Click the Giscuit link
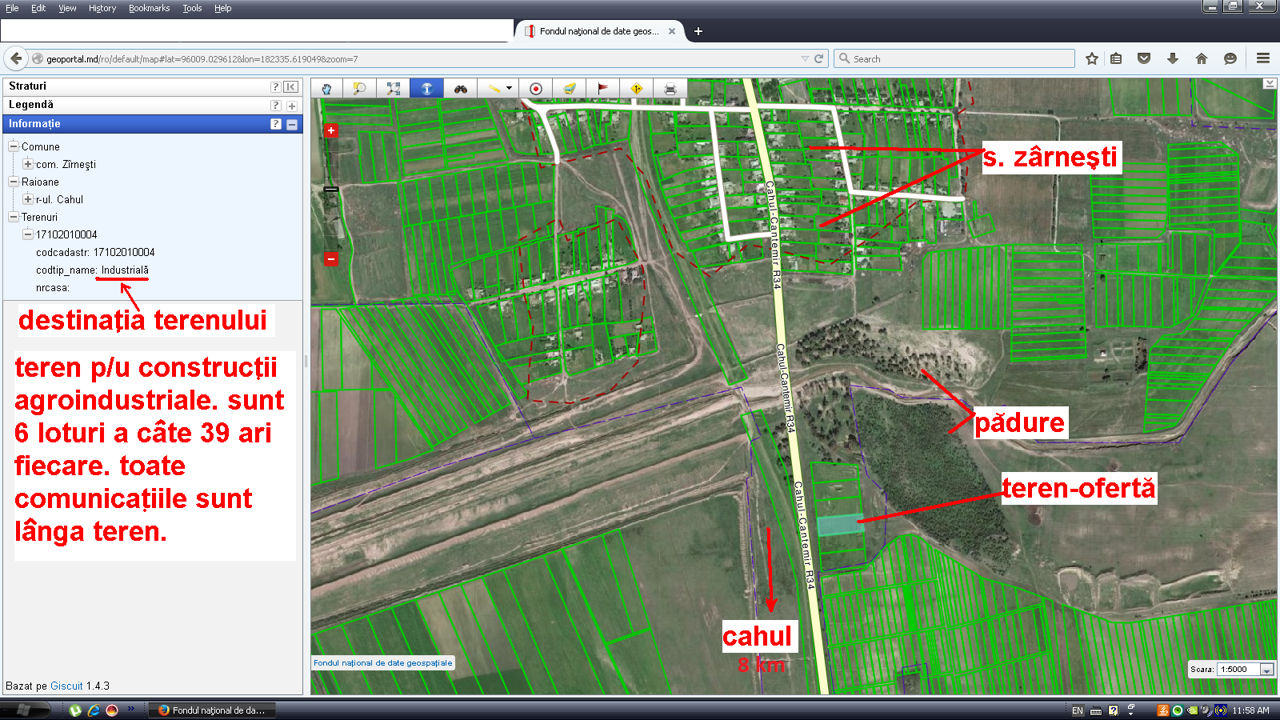 coord(66,686)
